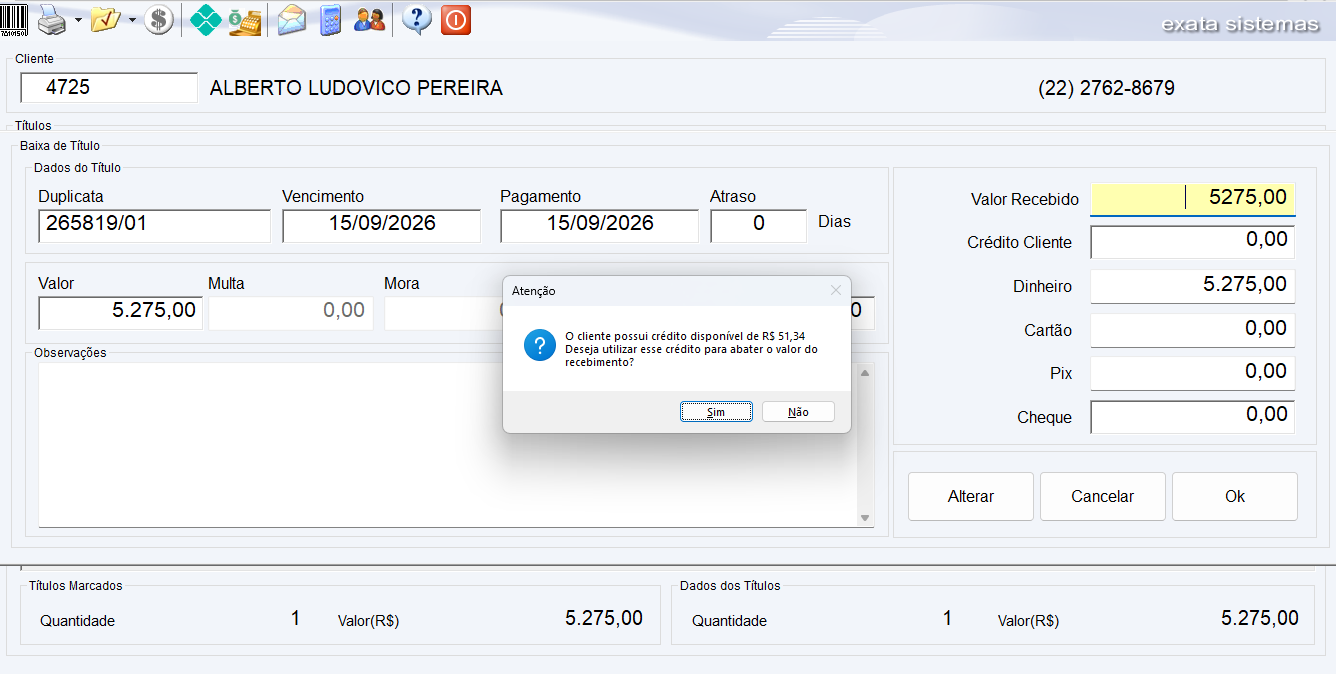Click inside the Observações text area
The height and width of the screenshot is (674, 1336).
pos(448,444)
